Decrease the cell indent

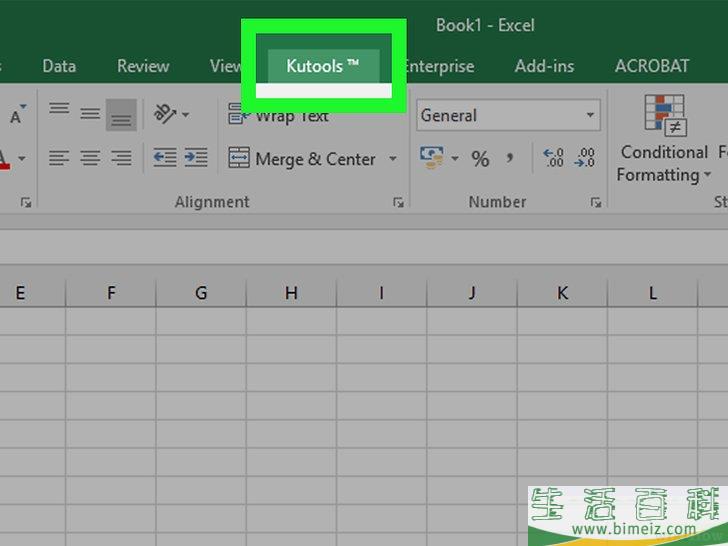pos(165,157)
